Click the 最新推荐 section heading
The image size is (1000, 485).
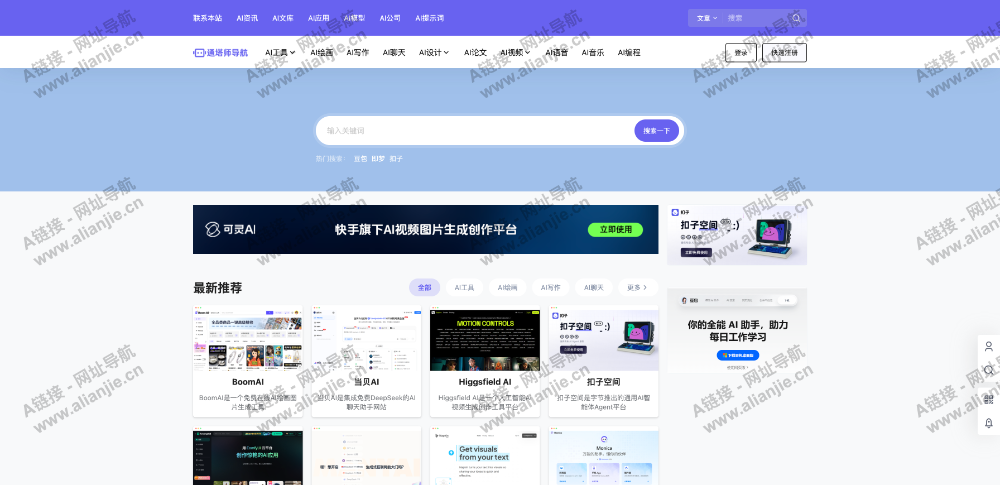[217, 288]
